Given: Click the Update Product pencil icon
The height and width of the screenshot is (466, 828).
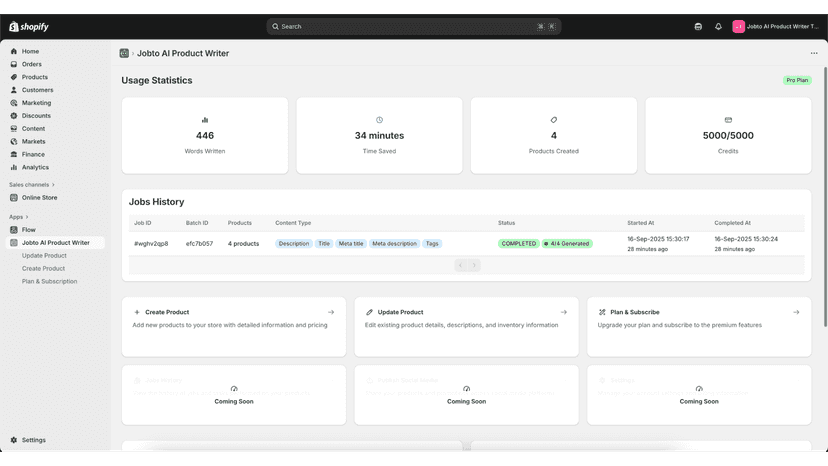Looking at the screenshot, I should click(370, 312).
